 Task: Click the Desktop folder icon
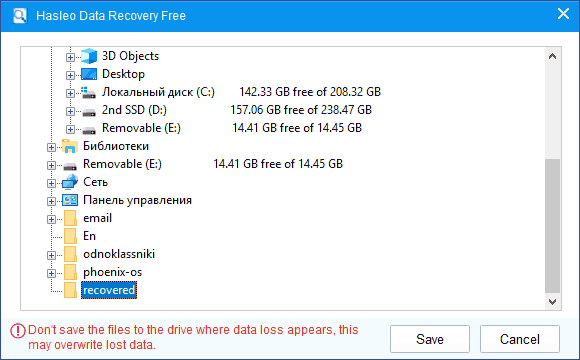(x=89, y=74)
